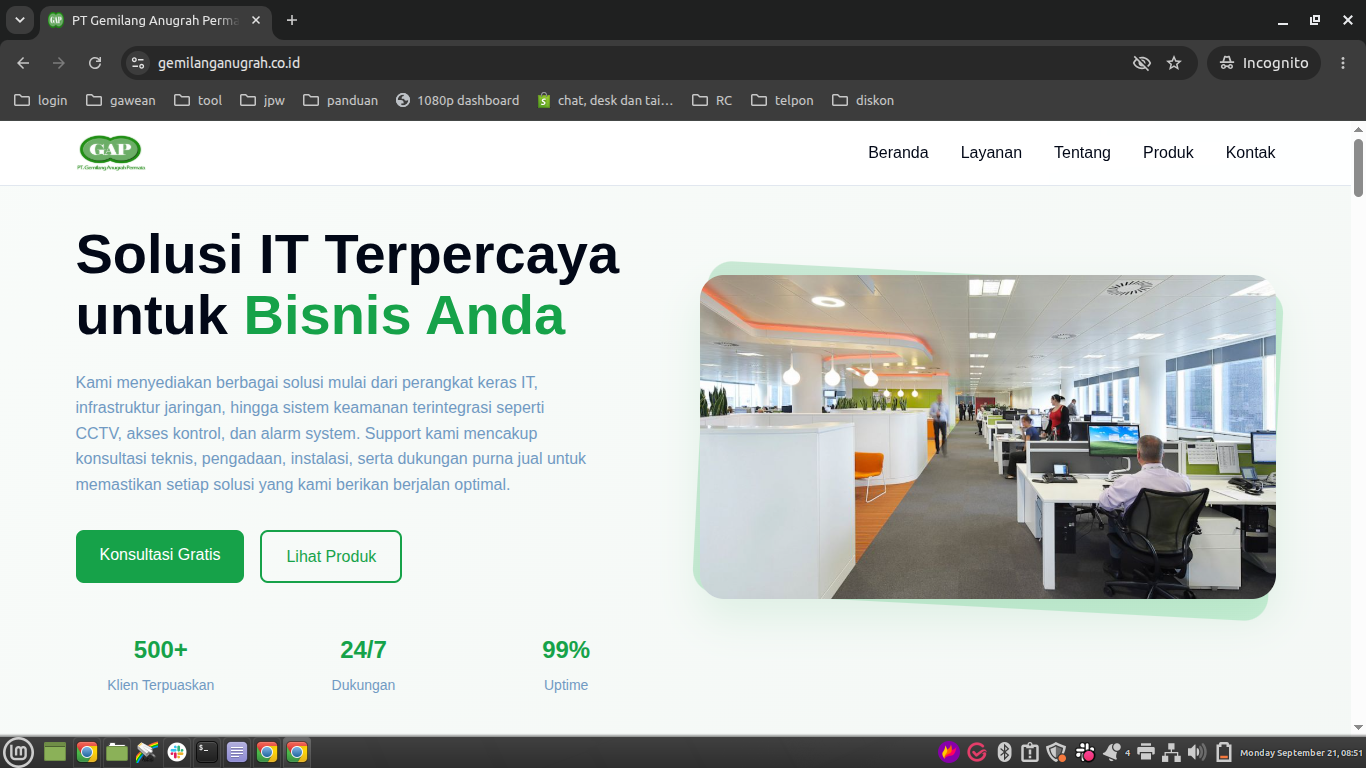Click the GAP company logo
Image resolution: width=1366 pixels, height=768 pixels.
111,153
